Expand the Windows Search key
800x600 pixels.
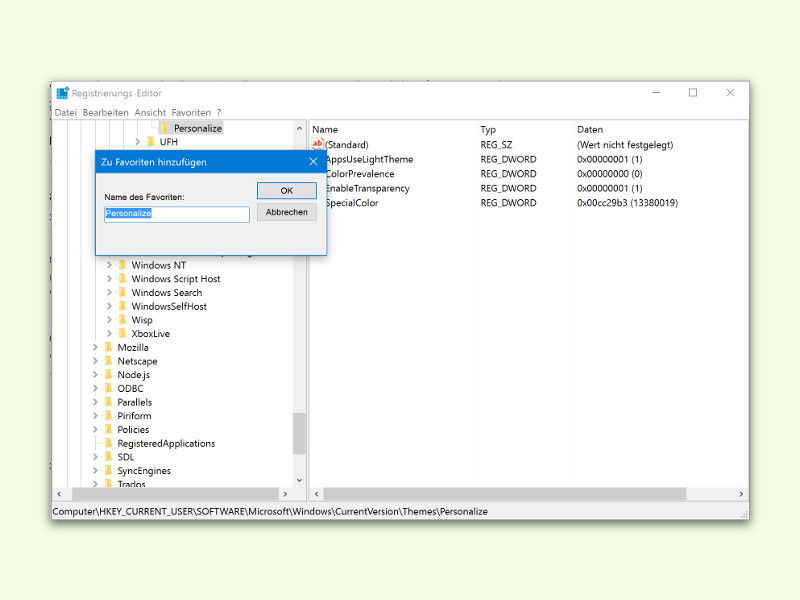click(109, 292)
